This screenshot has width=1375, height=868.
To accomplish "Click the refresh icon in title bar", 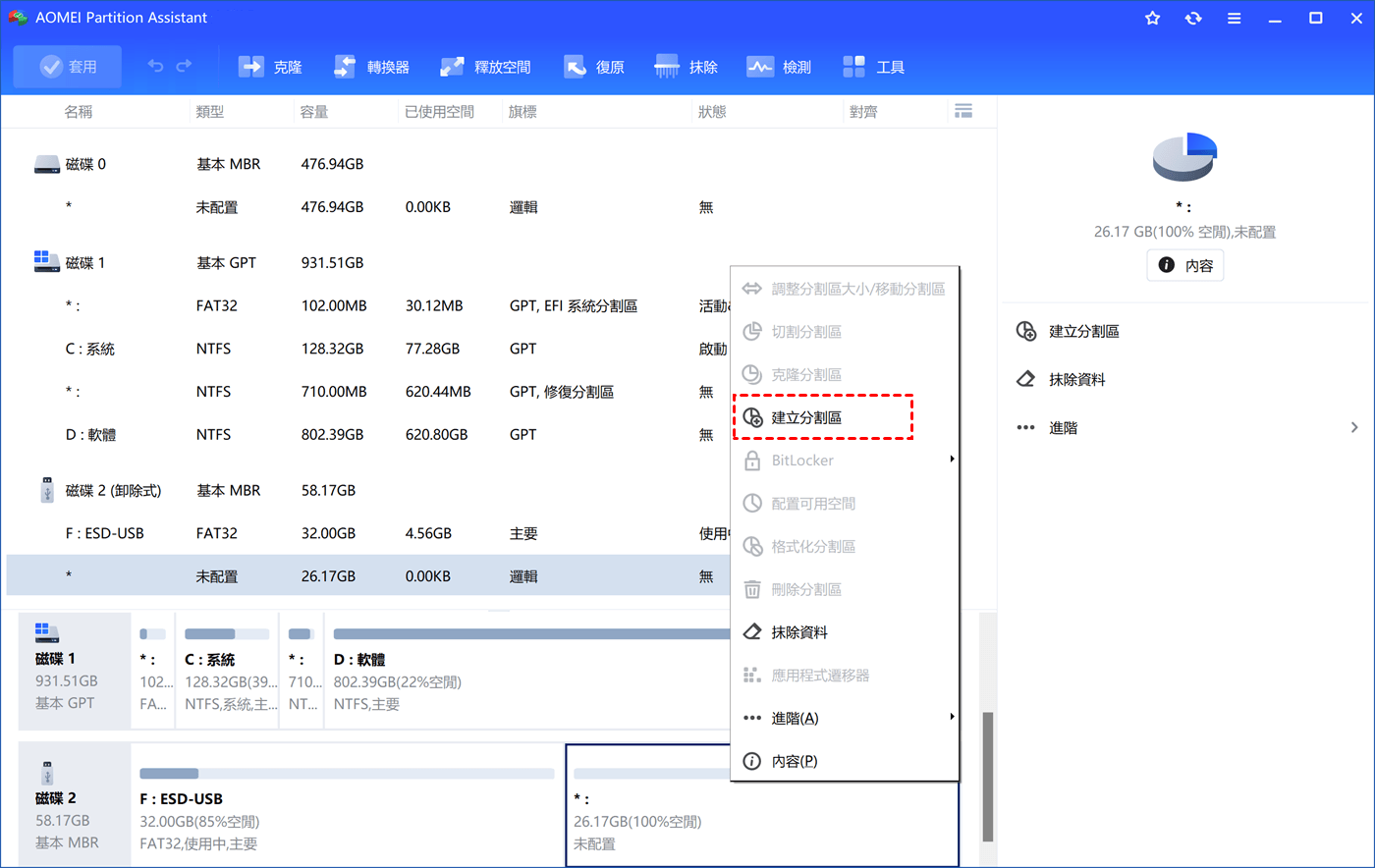I will (1193, 18).
